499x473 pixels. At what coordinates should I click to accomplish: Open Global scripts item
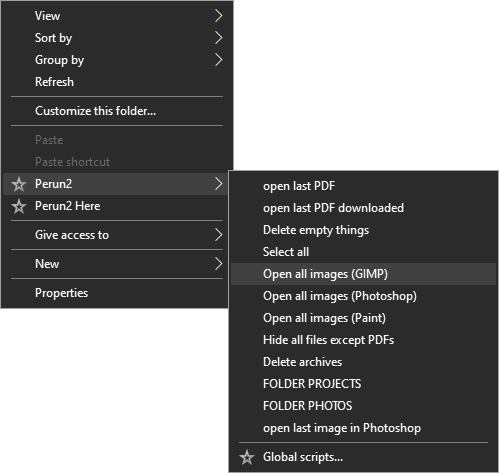pyautogui.click(x=363, y=457)
